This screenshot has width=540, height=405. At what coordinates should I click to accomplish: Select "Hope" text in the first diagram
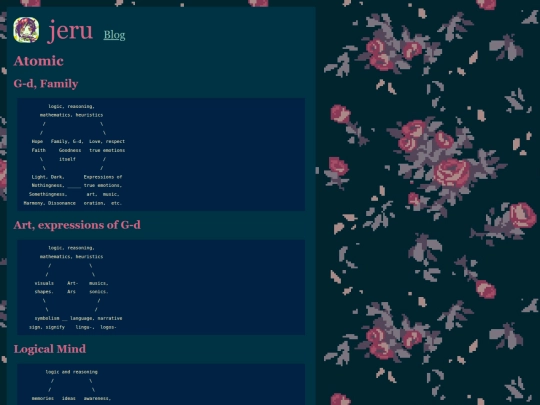point(37,142)
